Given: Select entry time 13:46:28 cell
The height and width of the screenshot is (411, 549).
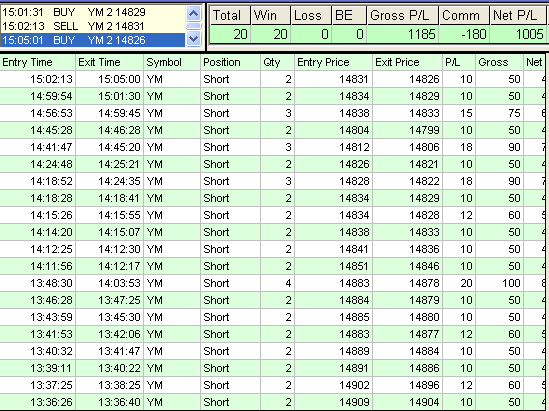Looking at the screenshot, I should click(37, 300).
